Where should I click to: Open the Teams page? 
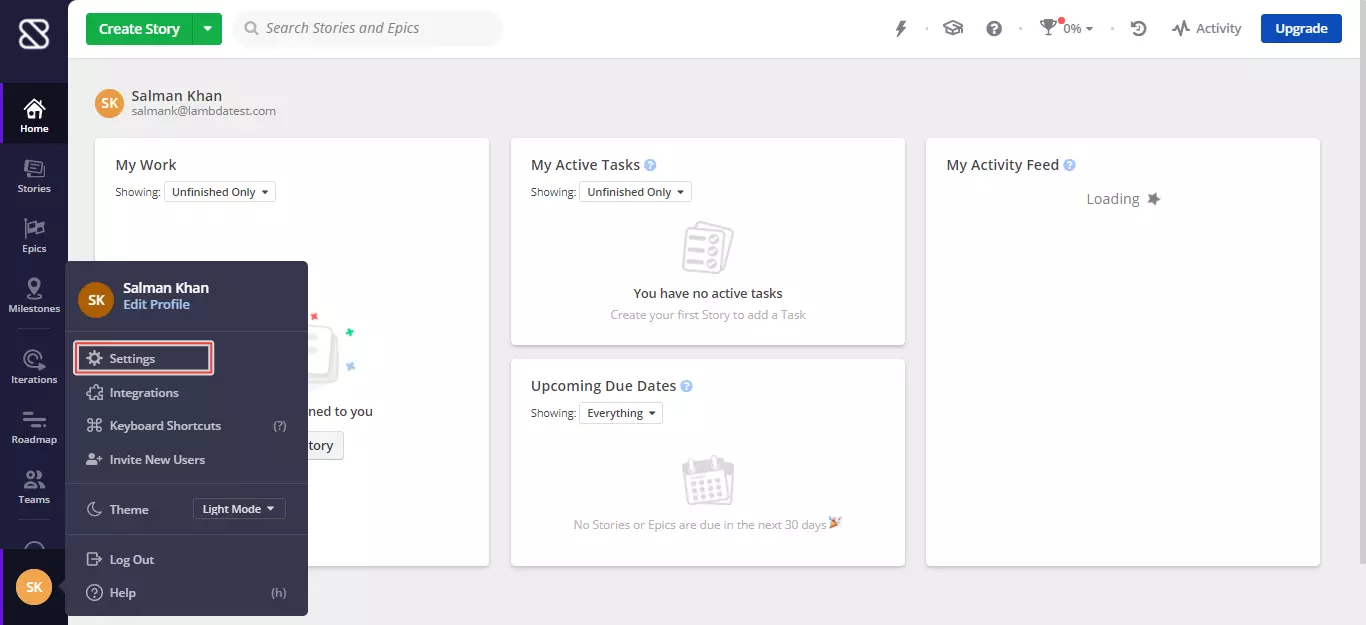[34, 486]
